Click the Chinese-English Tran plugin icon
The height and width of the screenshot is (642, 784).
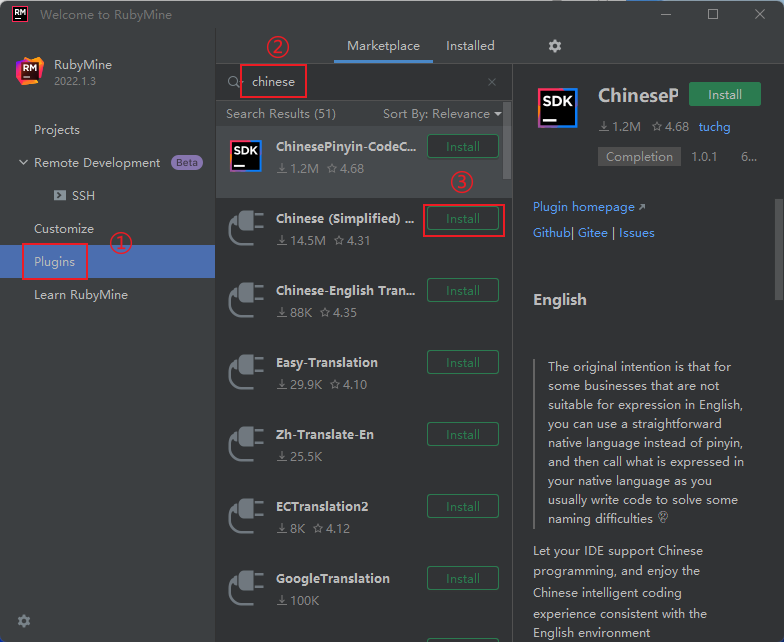[x=246, y=300]
